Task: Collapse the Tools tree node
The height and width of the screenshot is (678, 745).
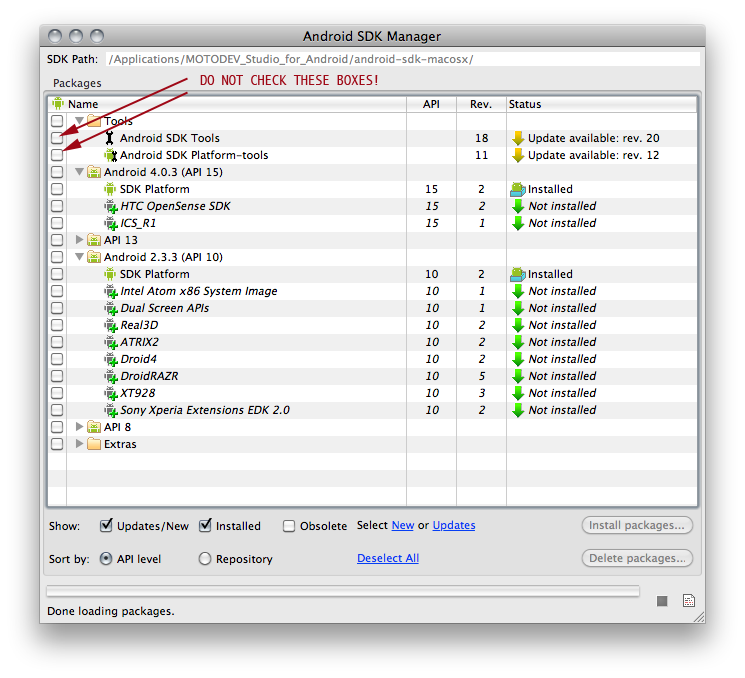Action: coord(79,121)
